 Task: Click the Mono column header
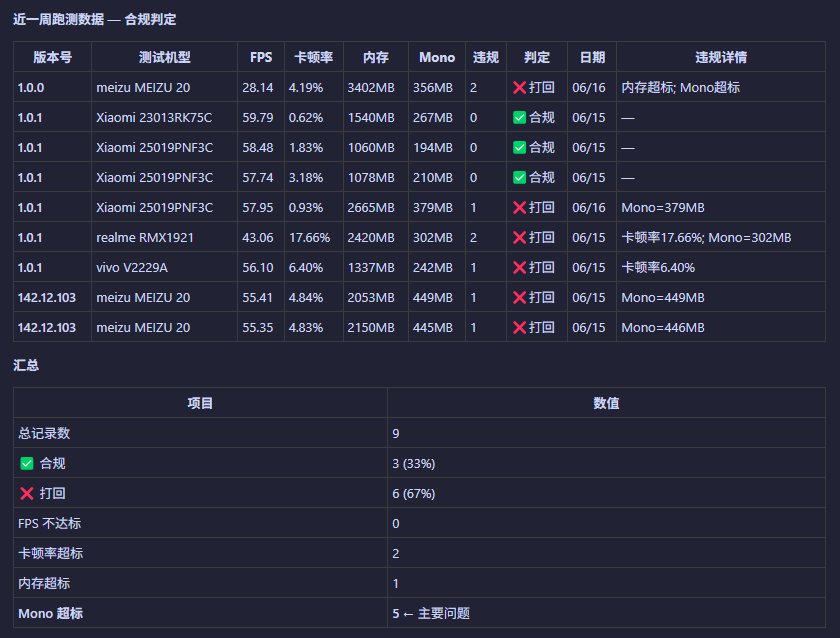[437, 57]
